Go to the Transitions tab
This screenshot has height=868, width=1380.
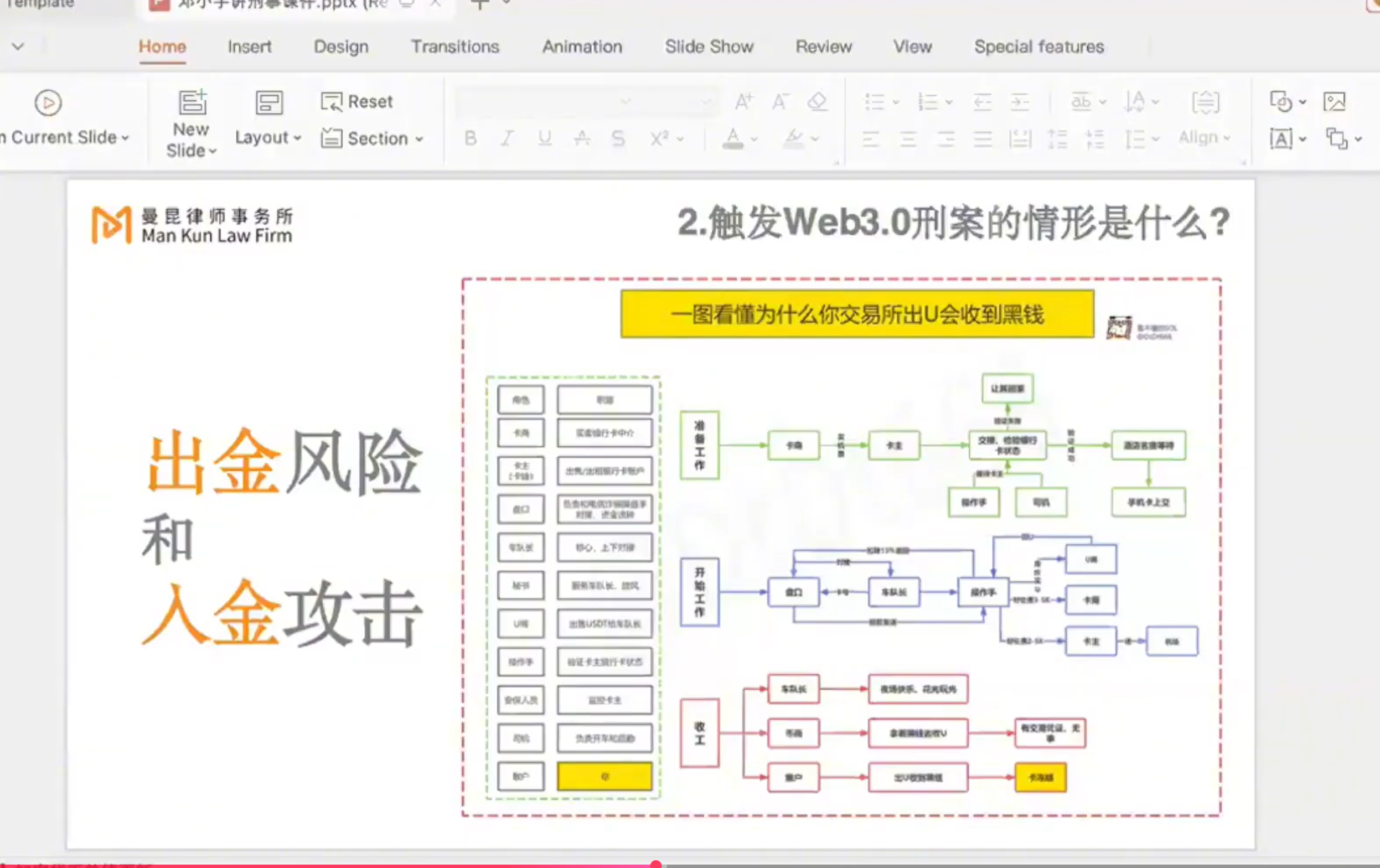pyautogui.click(x=455, y=46)
